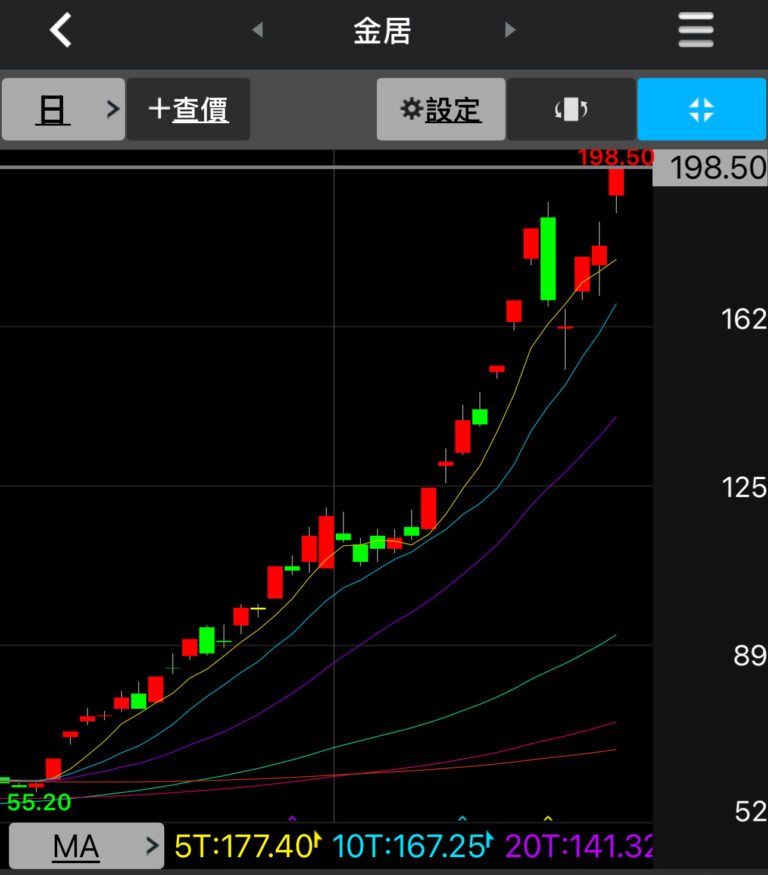Tap the 金居 stock title

pyautogui.click(x=382, y=30)
